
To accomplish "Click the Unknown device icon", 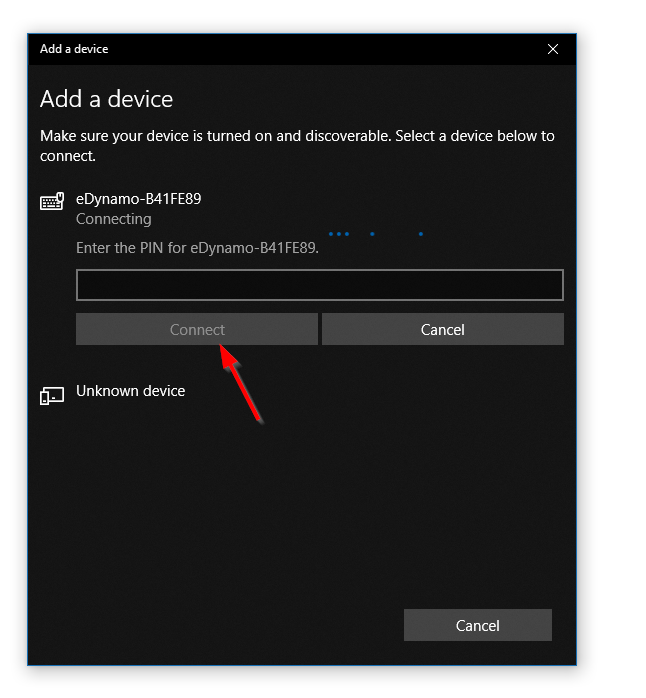I will click(52, 394).
